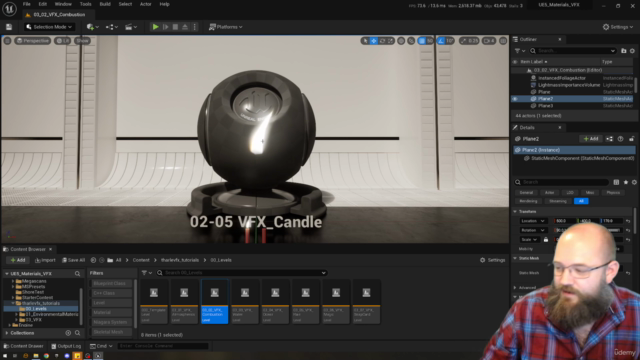Open the Cinematics clapperboard dropdown
Screen dimensions: 640x360
pyautogui.click(x=131, y=27)
